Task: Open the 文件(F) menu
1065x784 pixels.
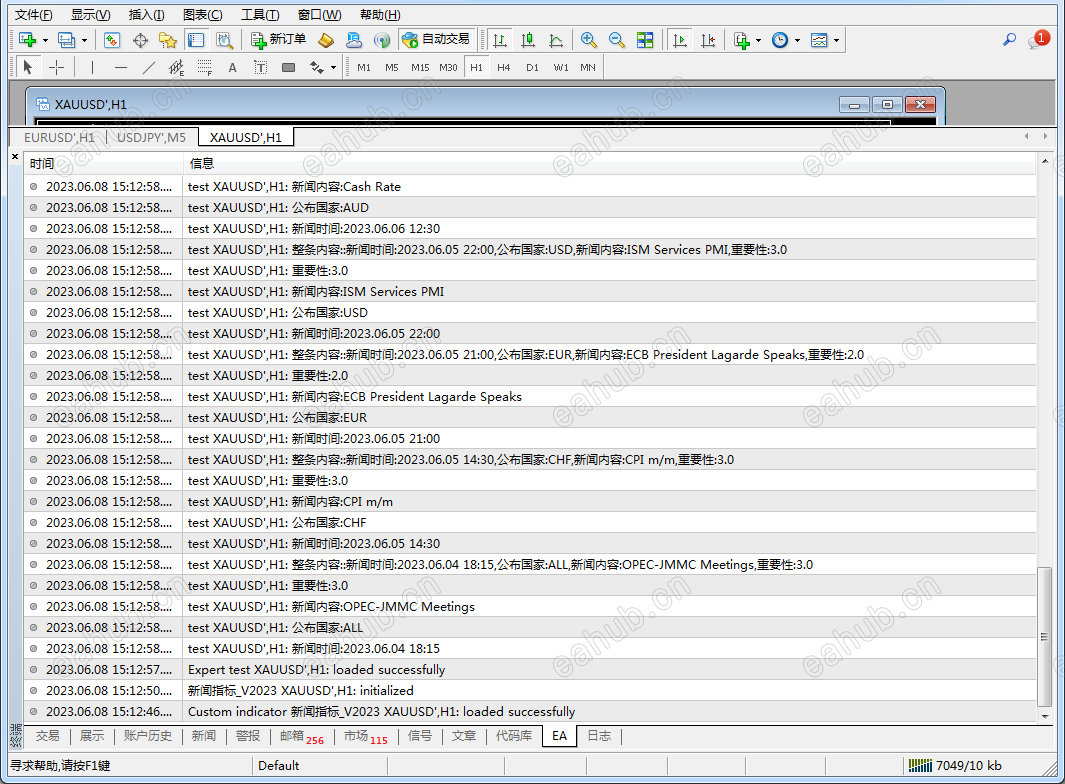Action: (x=33, y=14)
